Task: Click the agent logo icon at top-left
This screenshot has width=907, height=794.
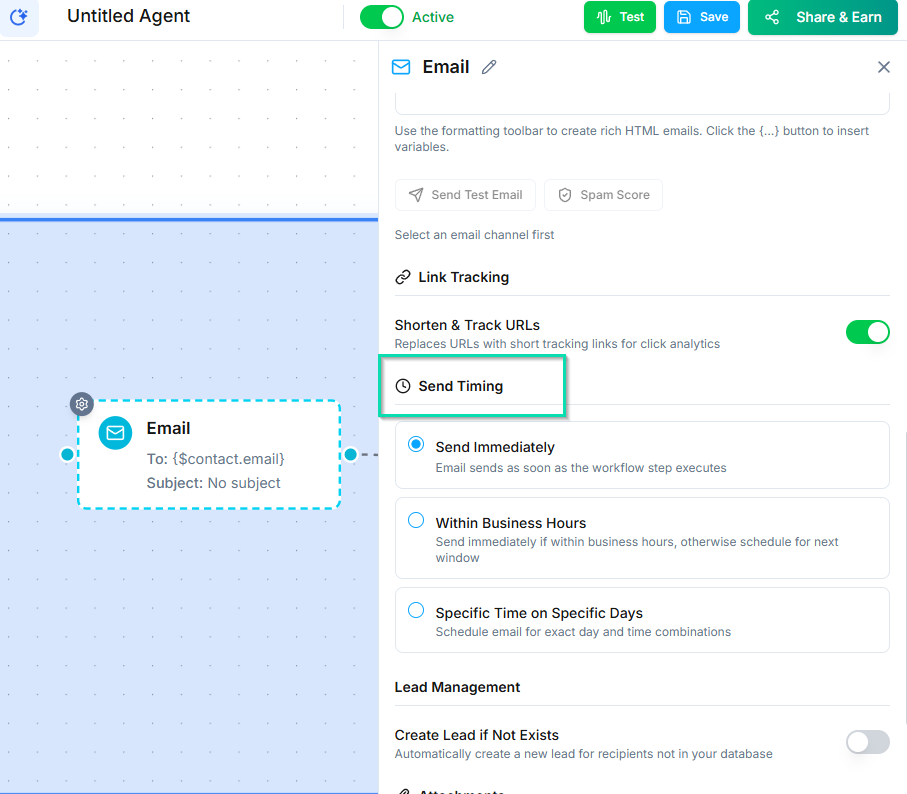Action: (x=18, y=17)
